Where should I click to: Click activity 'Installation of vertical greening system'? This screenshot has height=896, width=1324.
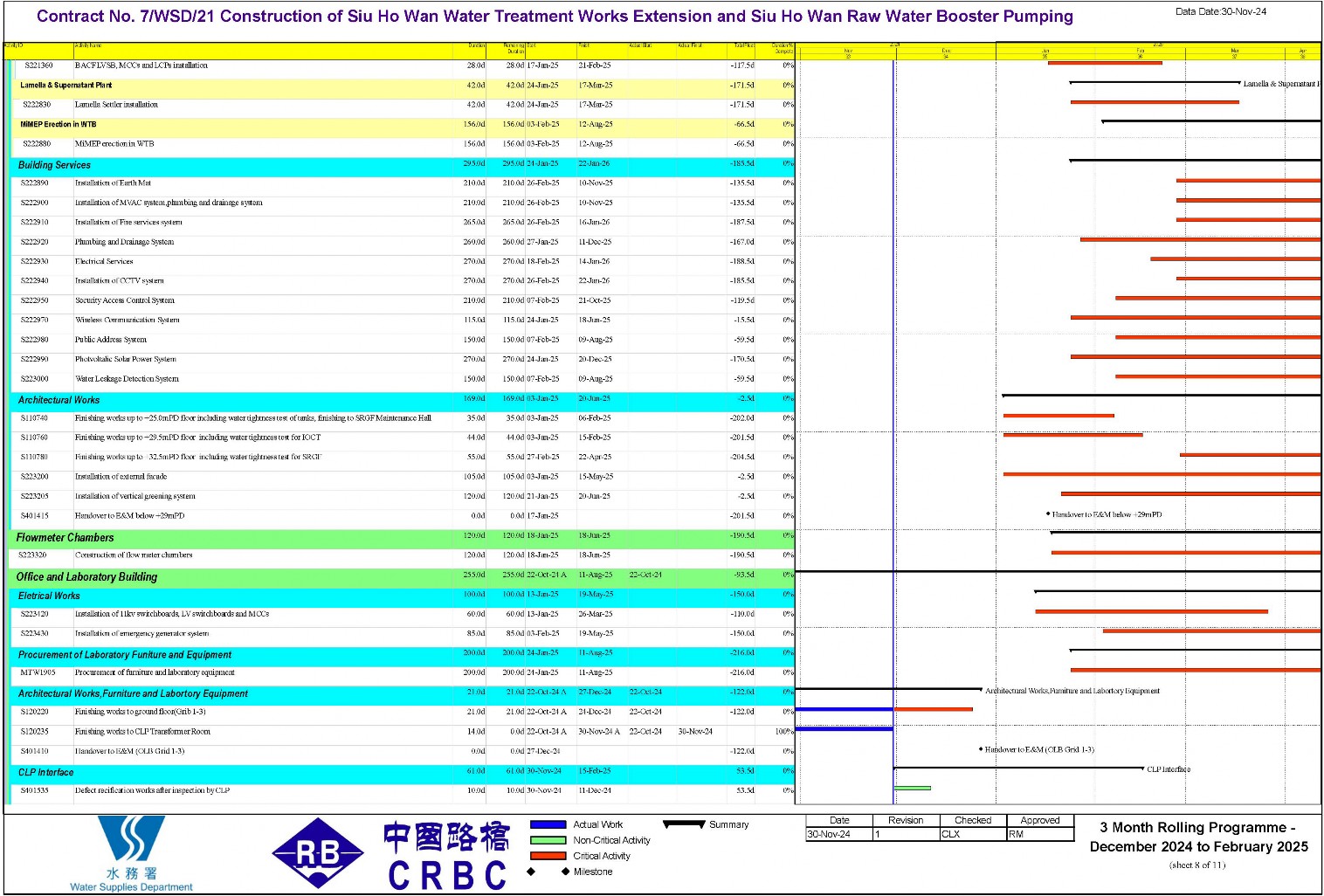tap(134, 497)
